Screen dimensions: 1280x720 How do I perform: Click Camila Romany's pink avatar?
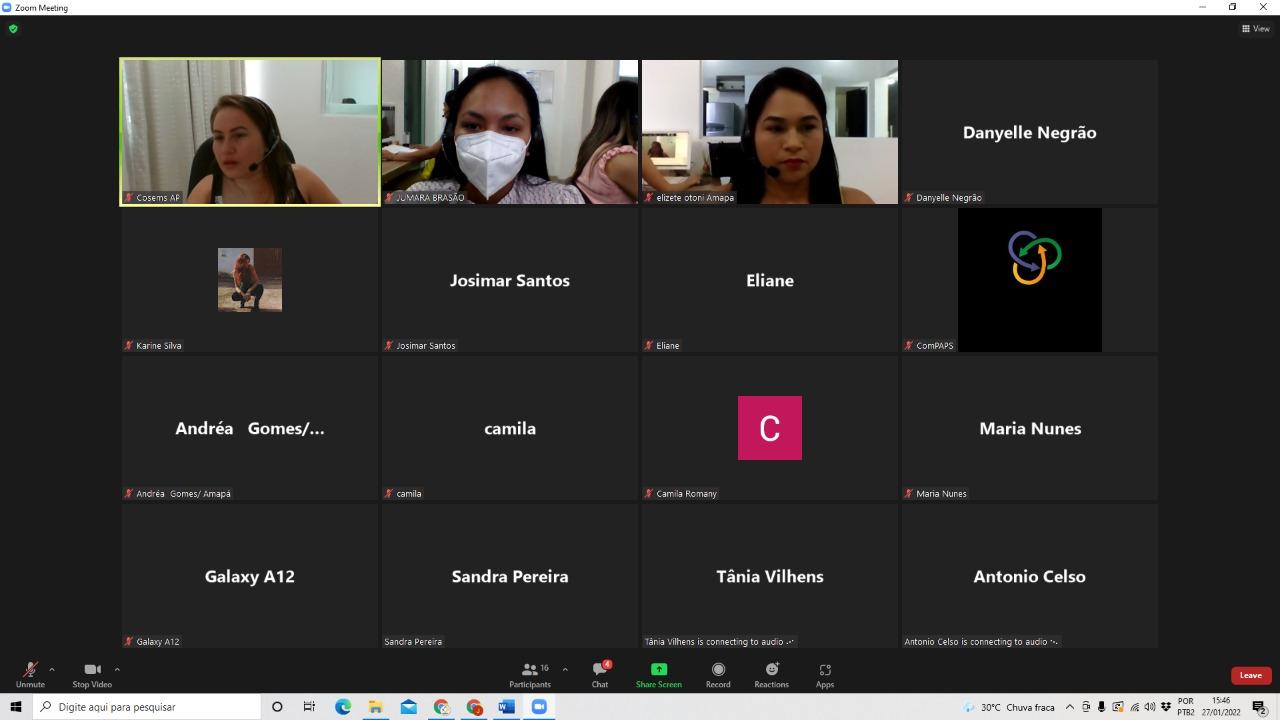tap(769, 428)
